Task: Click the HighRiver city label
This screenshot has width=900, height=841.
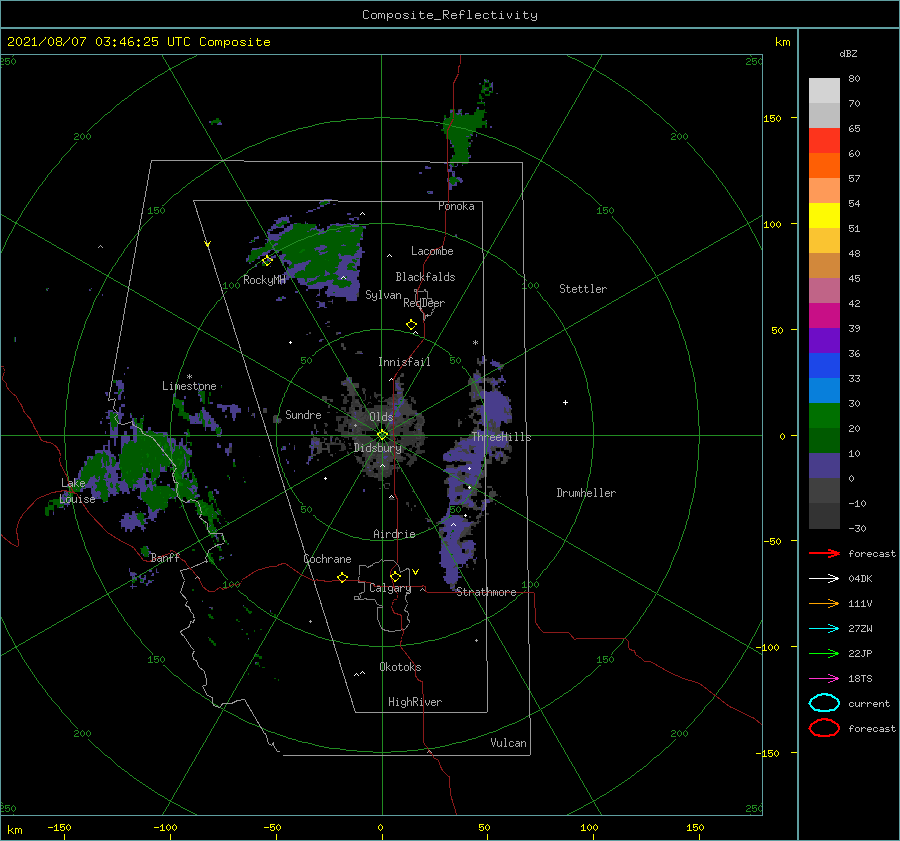Action: coord(415,702)
